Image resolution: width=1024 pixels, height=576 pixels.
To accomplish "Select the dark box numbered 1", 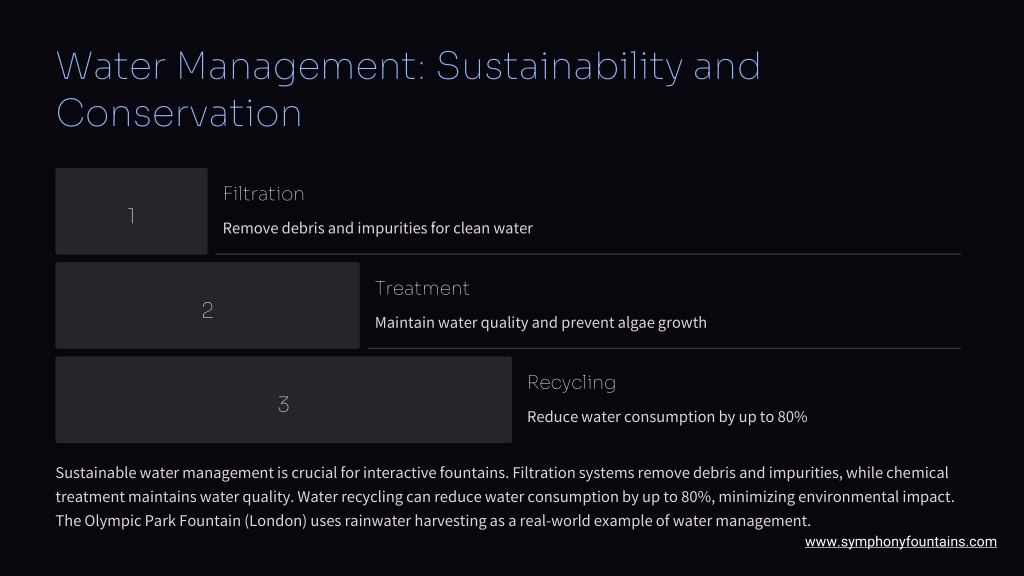I will tap(131, 211).
